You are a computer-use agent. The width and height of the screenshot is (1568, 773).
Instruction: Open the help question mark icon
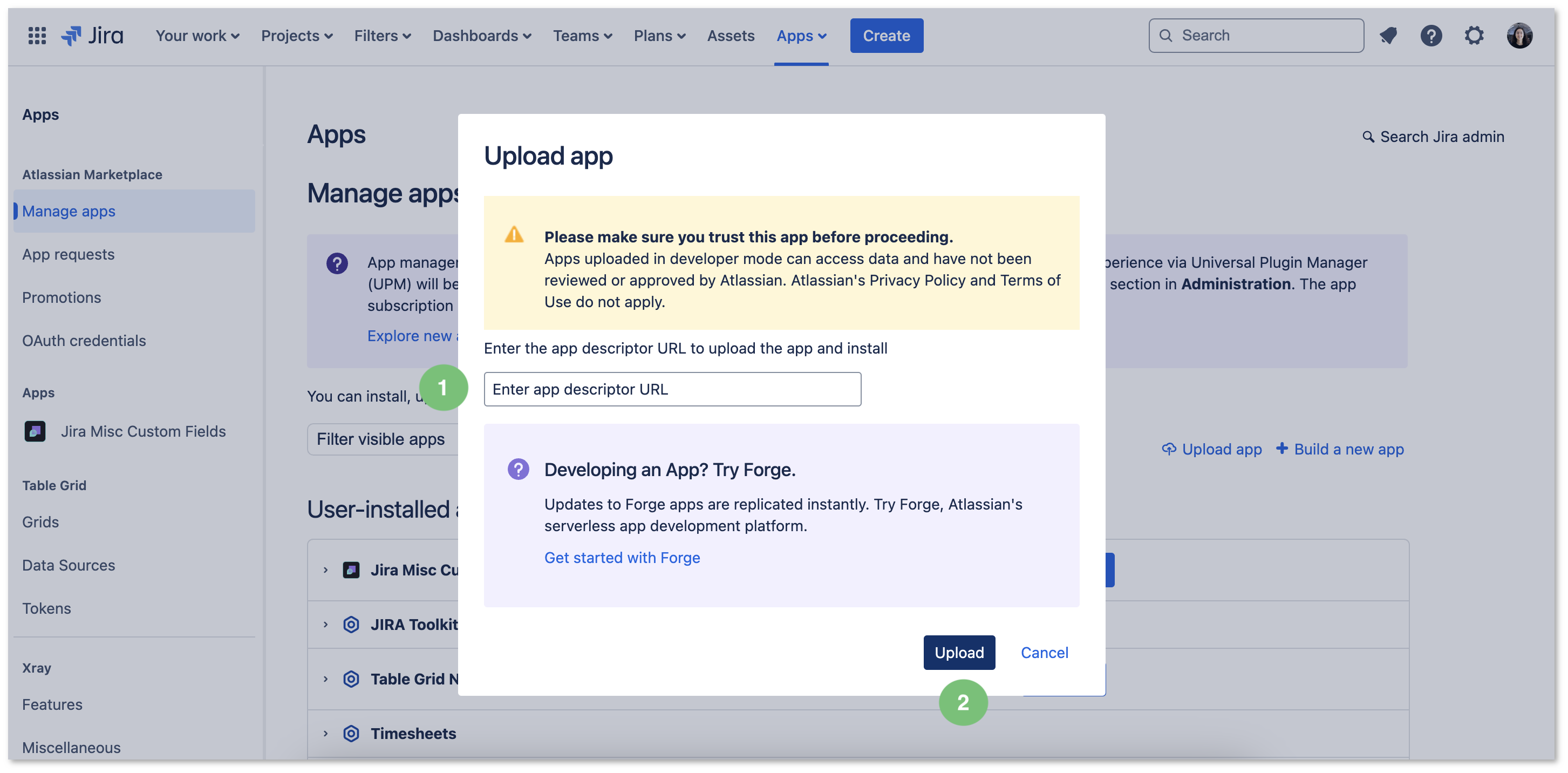click(x=1431, y=35)
